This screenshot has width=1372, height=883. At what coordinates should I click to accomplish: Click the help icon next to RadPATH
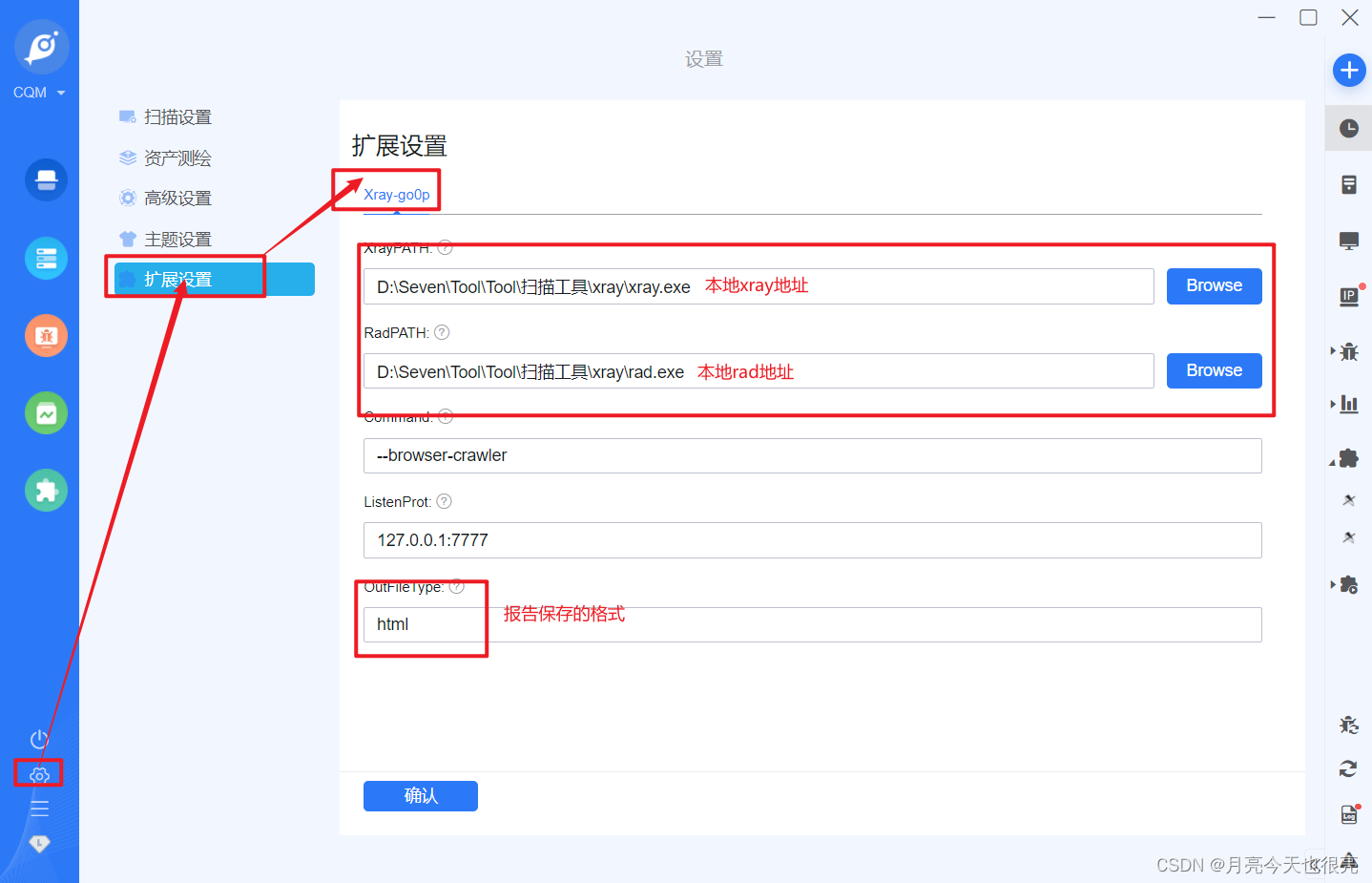[442, 332]
